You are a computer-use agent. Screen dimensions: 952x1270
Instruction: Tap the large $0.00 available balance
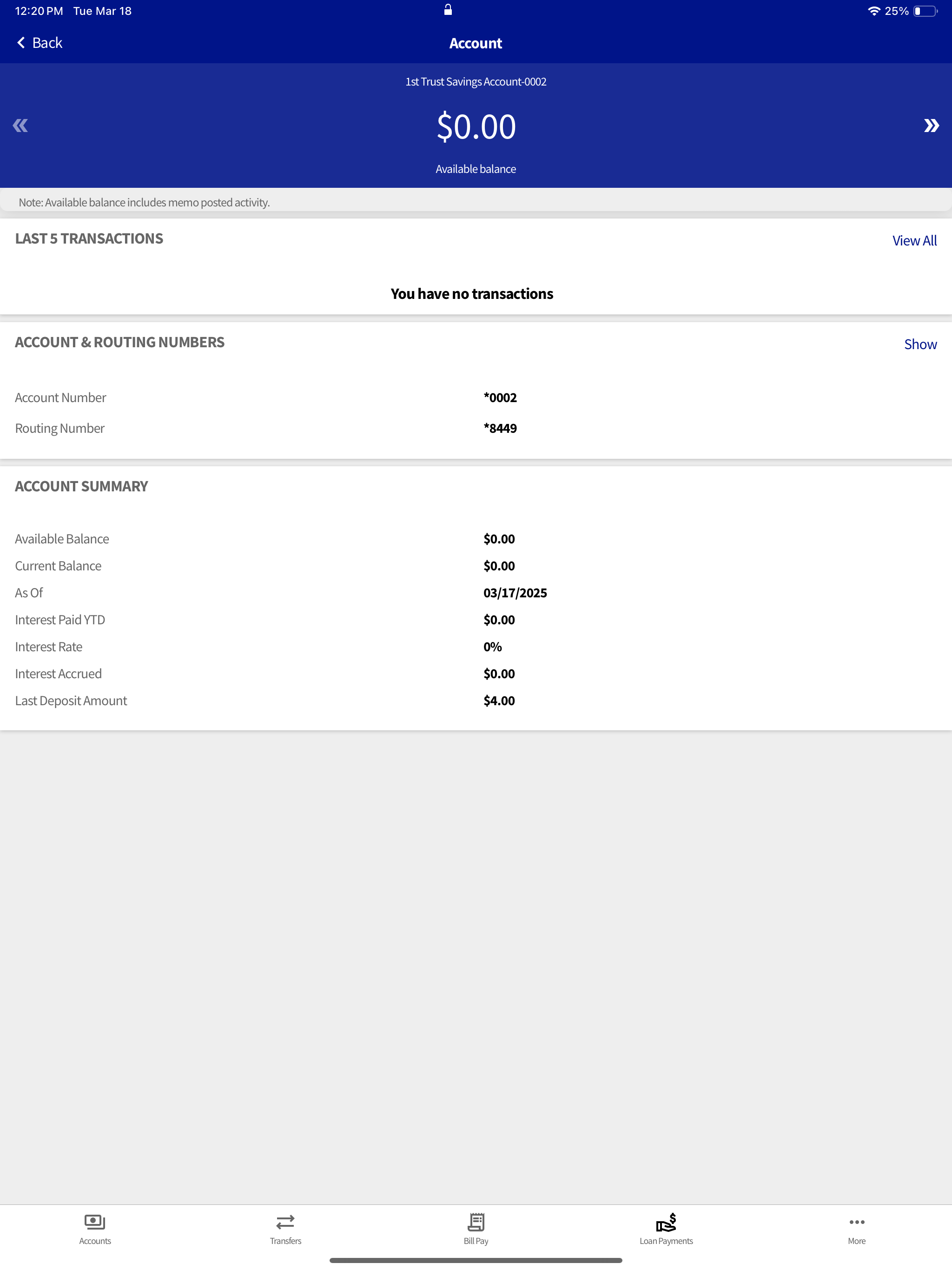click(x=476, y=126)
